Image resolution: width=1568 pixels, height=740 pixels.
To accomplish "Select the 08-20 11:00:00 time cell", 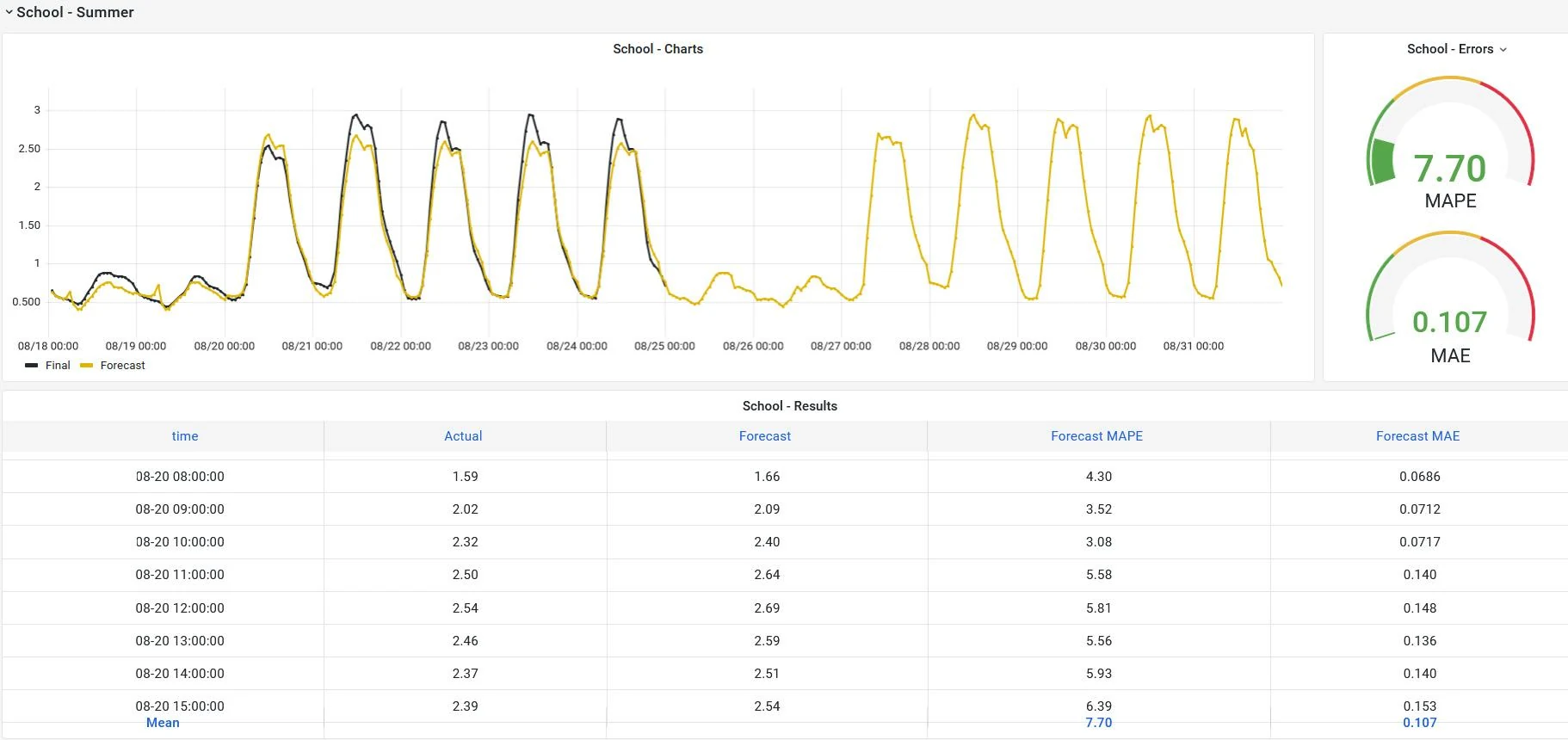I will pos(180,575).
